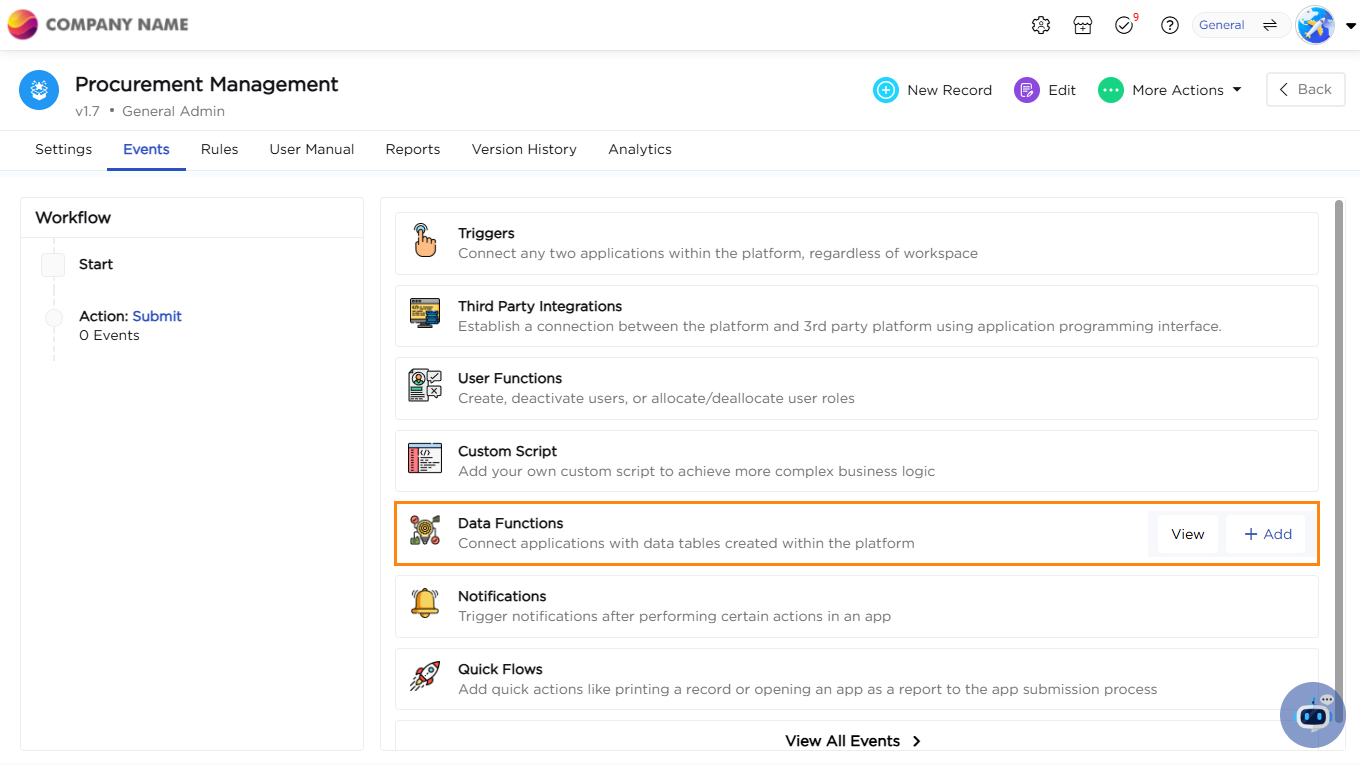Select the Custom Script code icon
1360x765 pixels.
coord(425,459)
